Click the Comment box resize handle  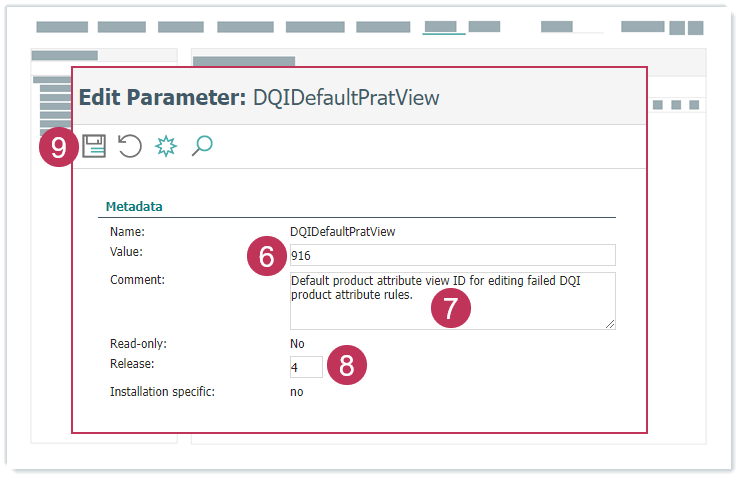tap(609, 323)
